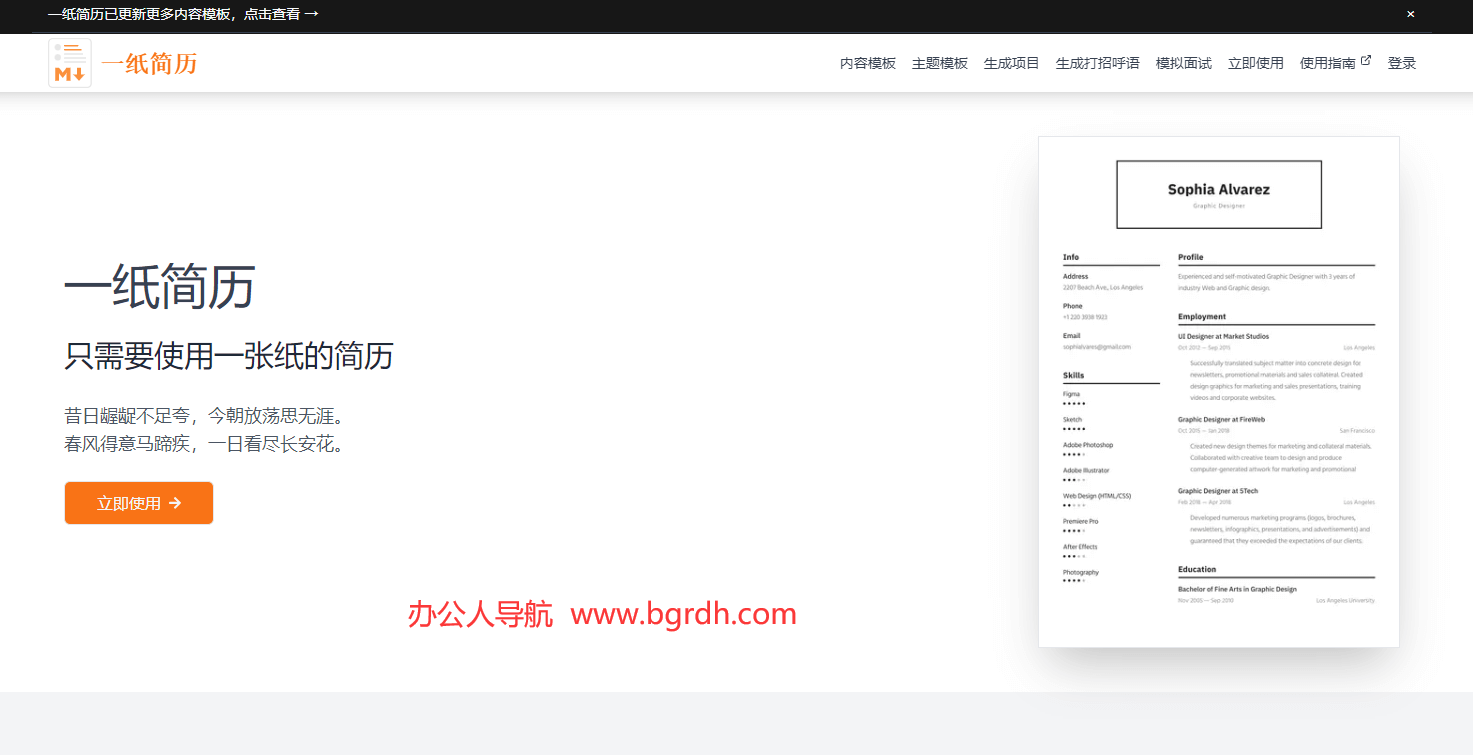Image resolution: width=1473 pixels, height=755 pixels.
Task: Click the red www.bgrdh.com watermark text
Action: 683,613
